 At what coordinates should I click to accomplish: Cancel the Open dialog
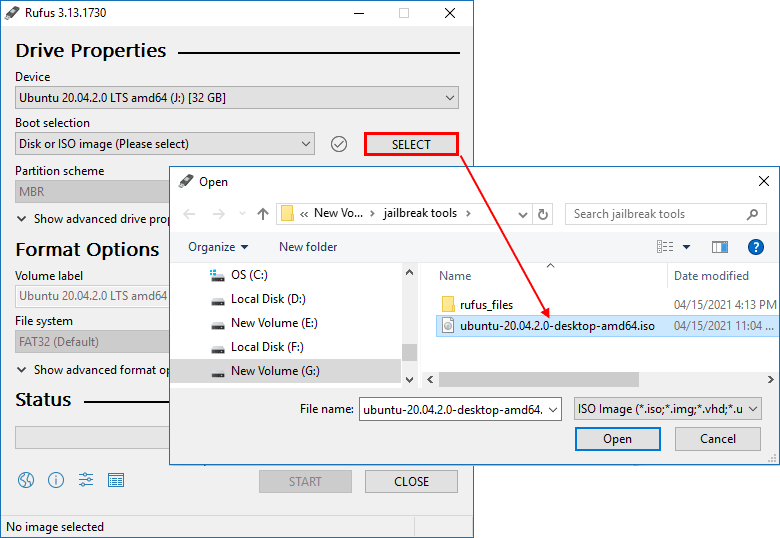coord(718,439)
